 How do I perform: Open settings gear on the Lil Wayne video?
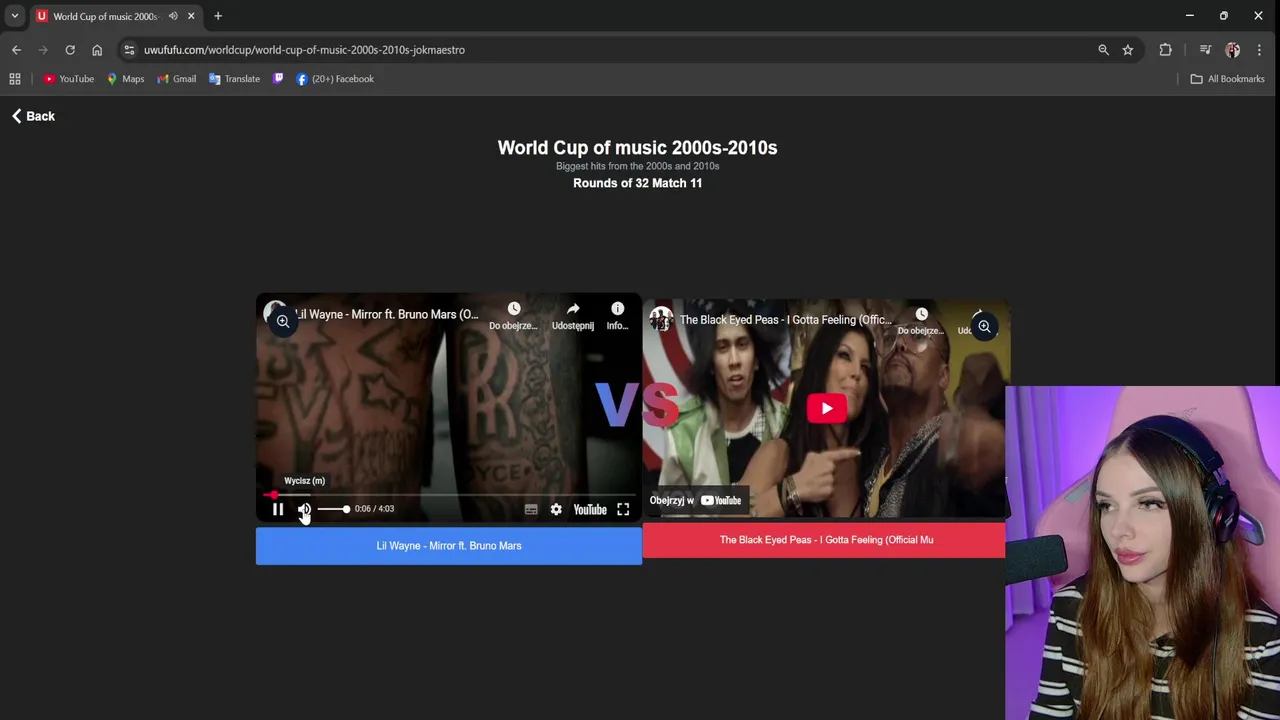click(556, 509)
